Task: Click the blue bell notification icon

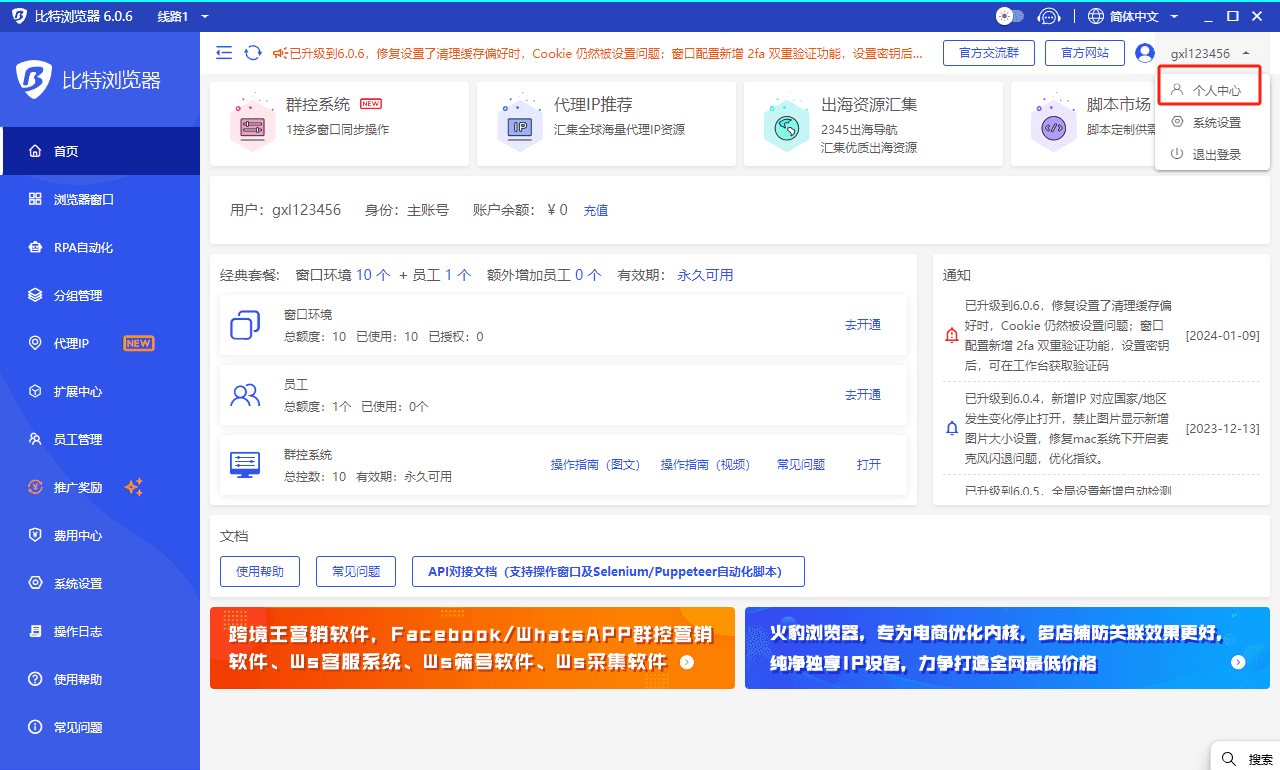Action: coord(952,428)
